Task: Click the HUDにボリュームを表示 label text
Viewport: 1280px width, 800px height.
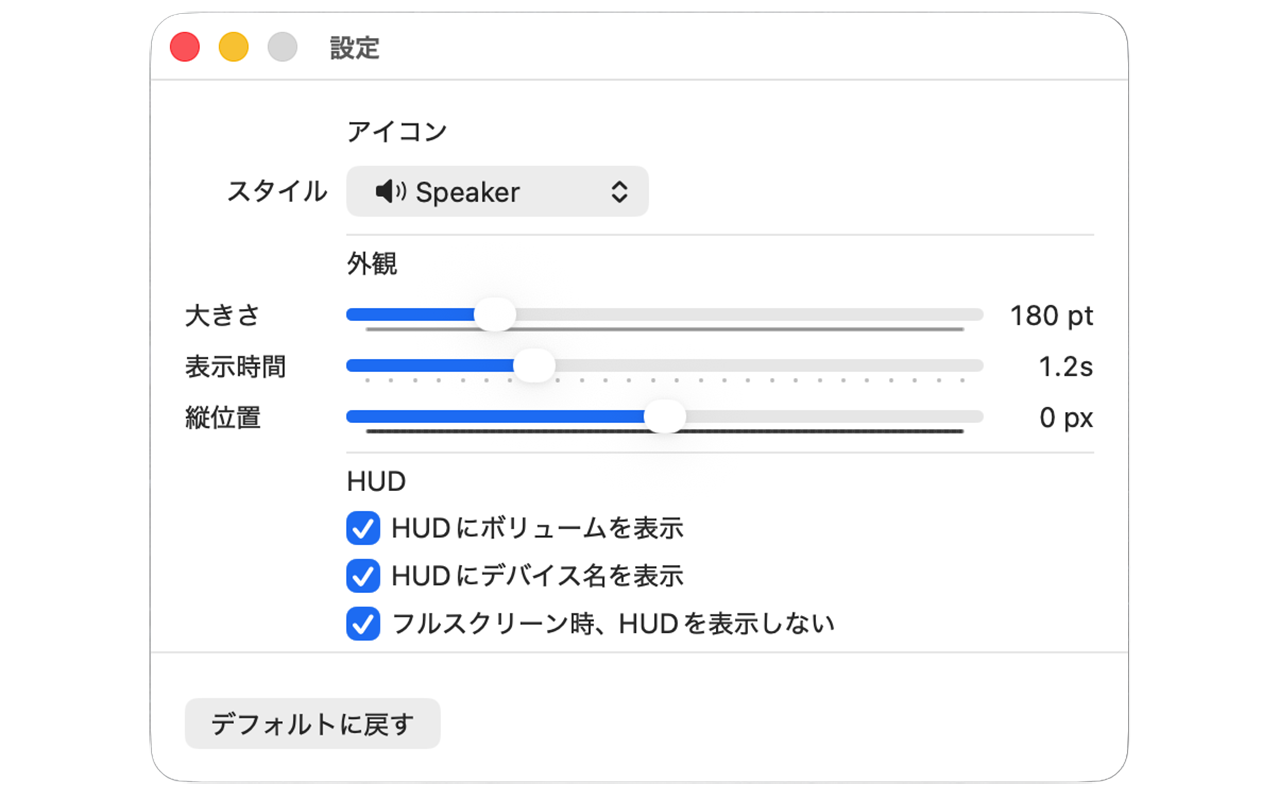Action: tap(537, 528)
